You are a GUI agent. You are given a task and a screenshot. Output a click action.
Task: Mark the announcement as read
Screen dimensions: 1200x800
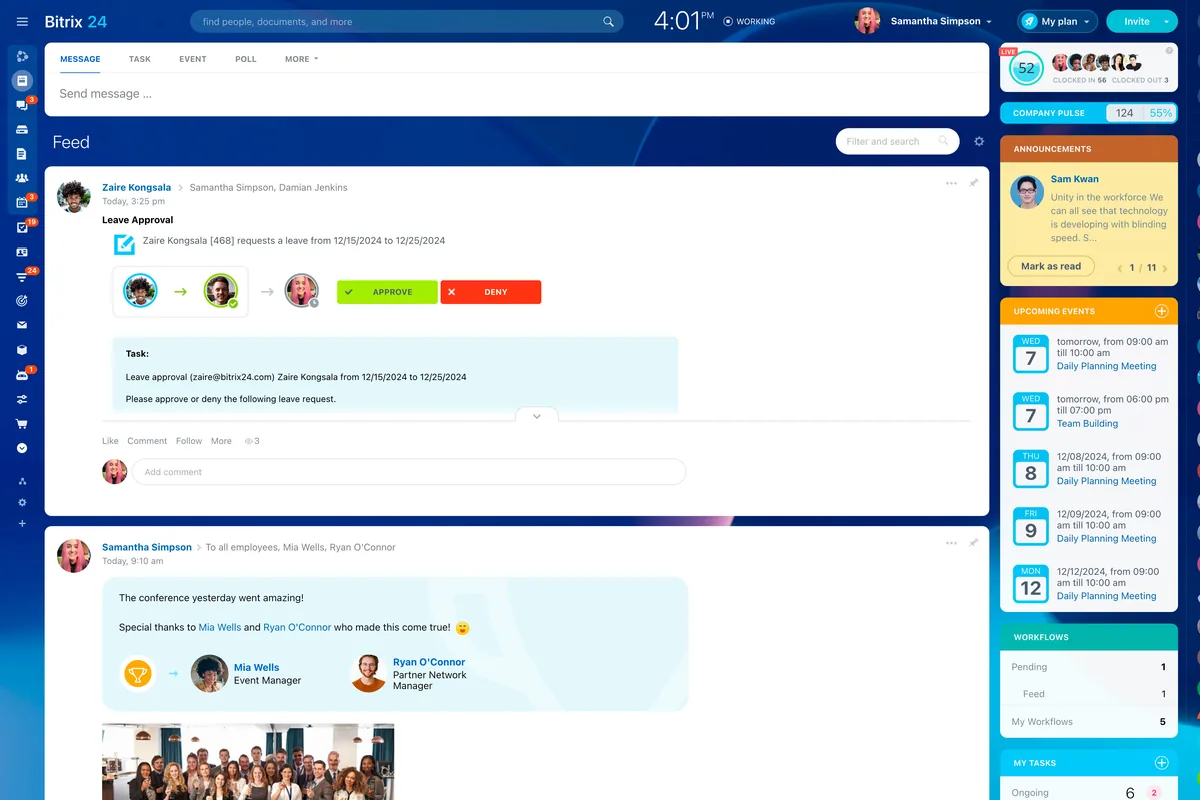point(1051,267)
